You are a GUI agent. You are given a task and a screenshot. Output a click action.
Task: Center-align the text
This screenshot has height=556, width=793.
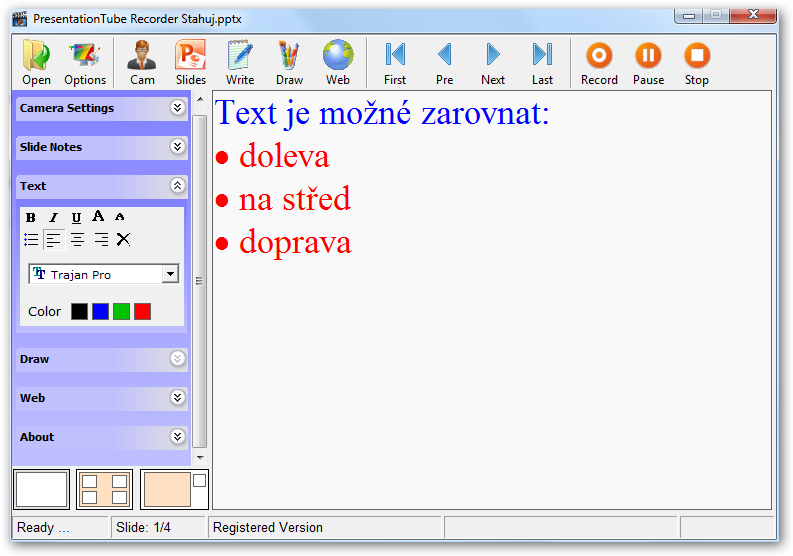click(x=77, y=239)
